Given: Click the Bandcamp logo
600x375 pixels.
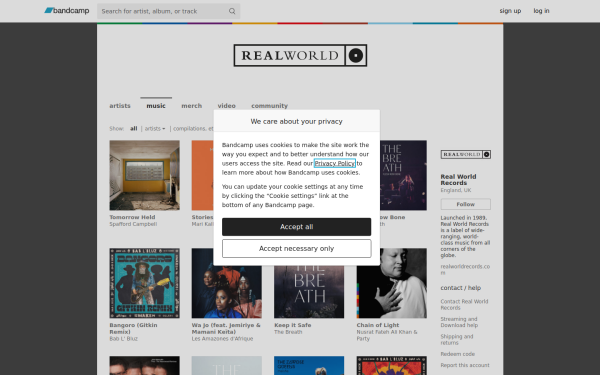Looking at the screenshot, I should tap(67, 11).
